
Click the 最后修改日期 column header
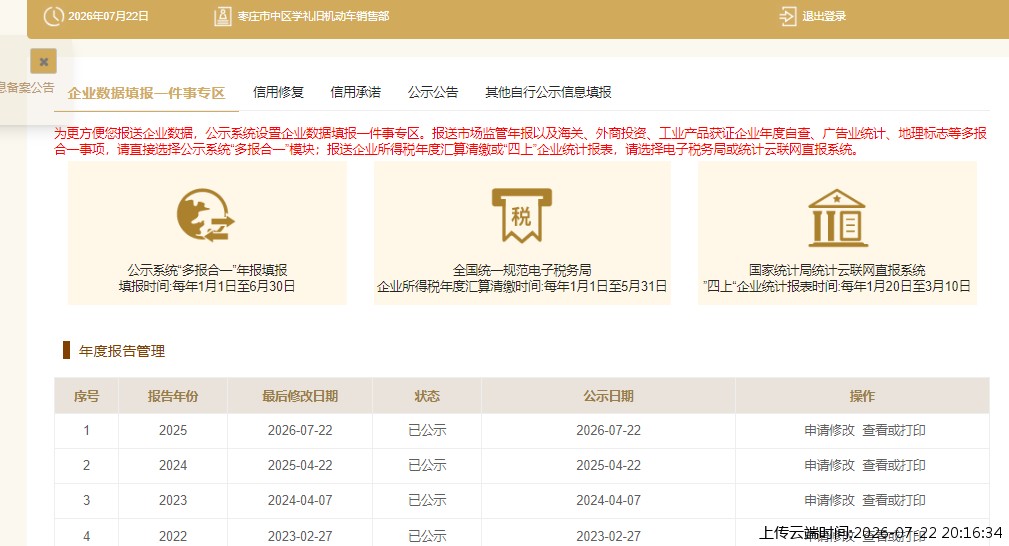[x=300, y=396]
